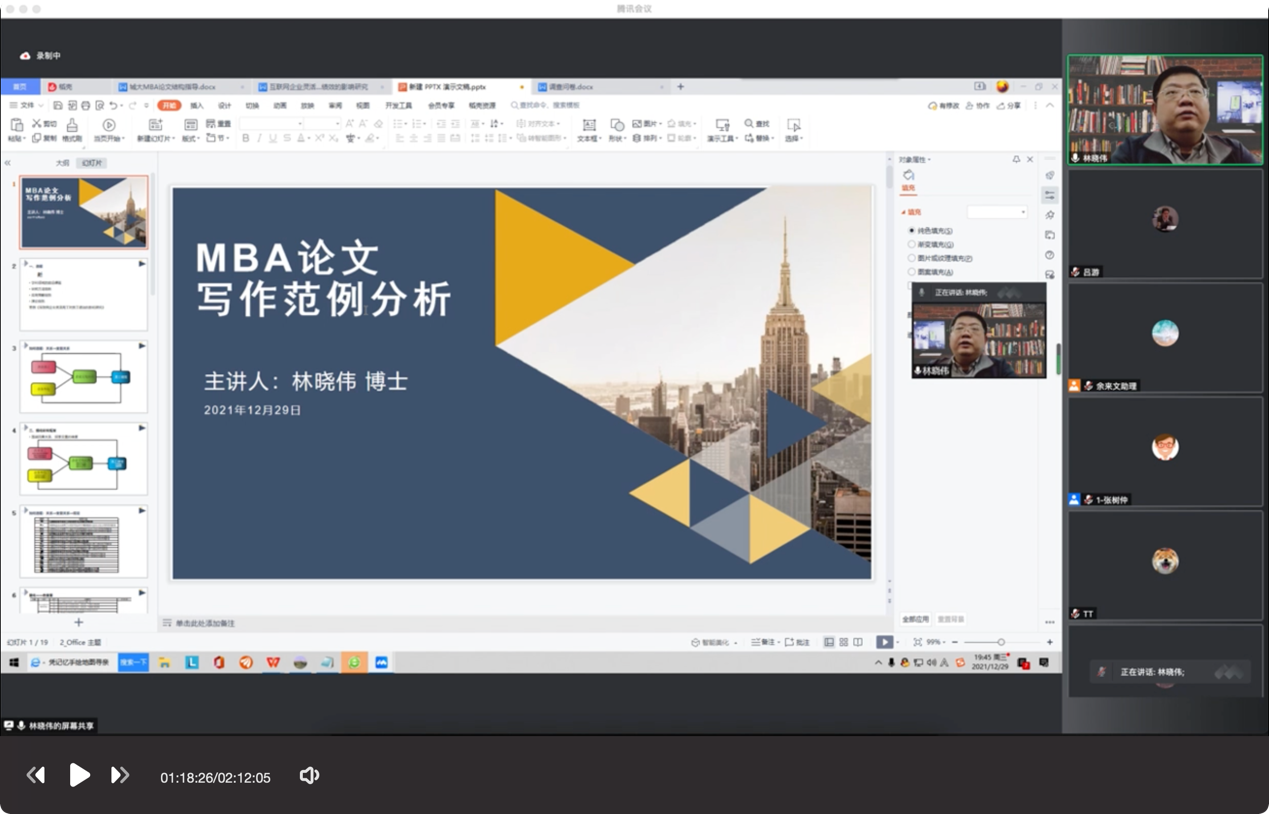The width and height of the screenshot is (1269, 814).
Task: Click the Bold formatting icon
Action: [x=246, y=138]
